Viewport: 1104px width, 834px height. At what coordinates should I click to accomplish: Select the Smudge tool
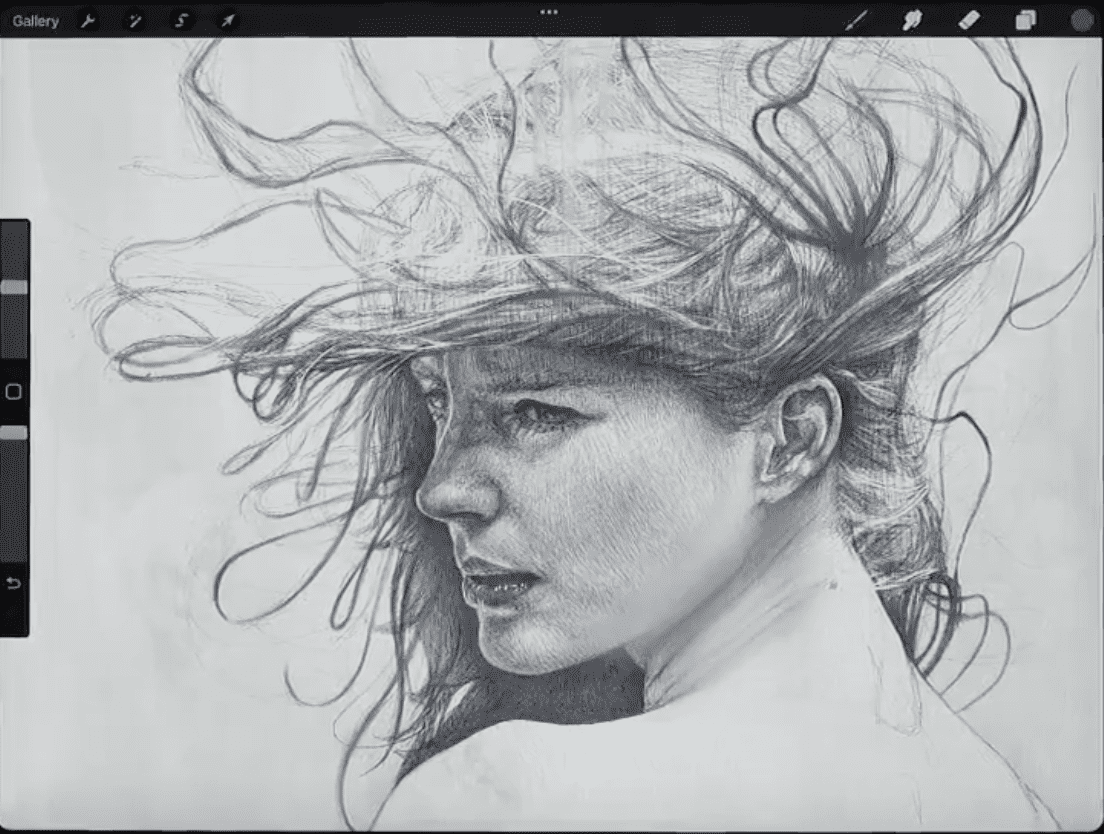click(x=912, y=21)
